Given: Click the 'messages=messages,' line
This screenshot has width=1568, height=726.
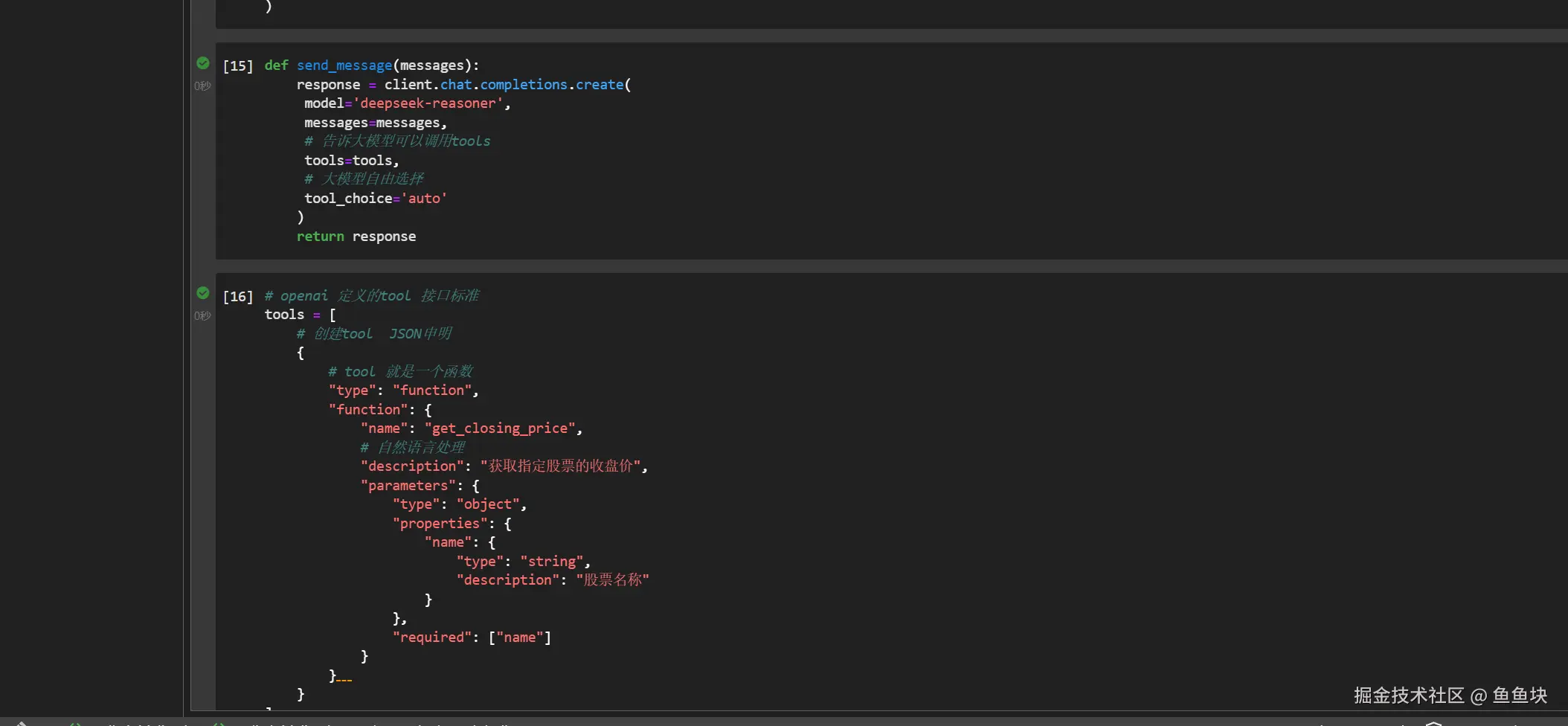Looking at the screenshot, I should 376,123.
